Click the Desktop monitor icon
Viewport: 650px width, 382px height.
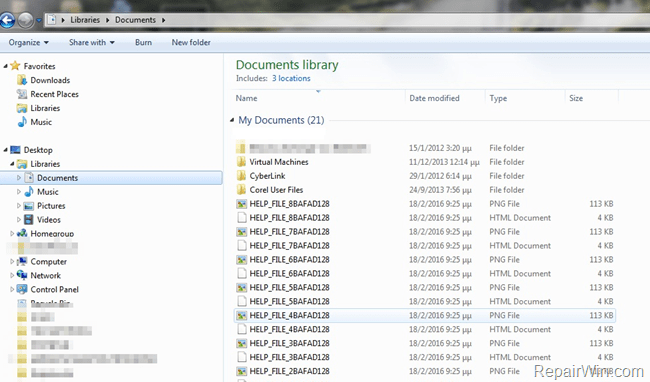click(x=15, y=150)
